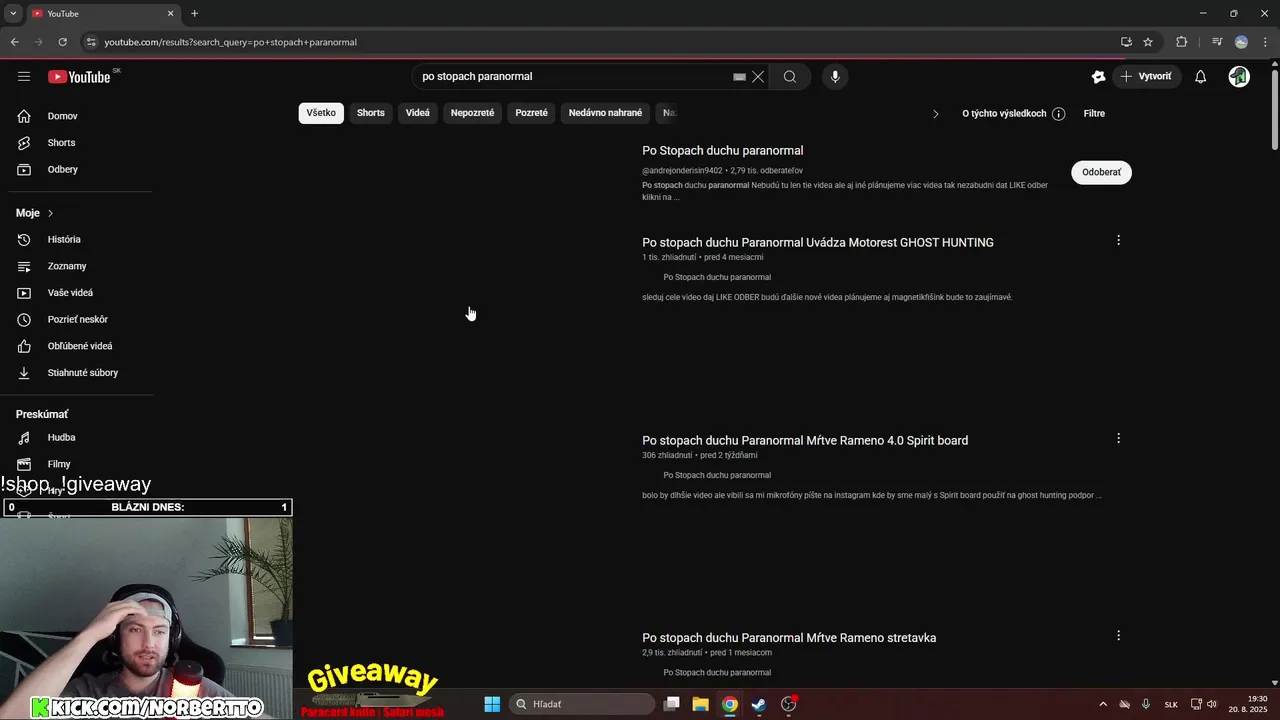Open OBS Studio from the taskbar

tap(789, 704)
